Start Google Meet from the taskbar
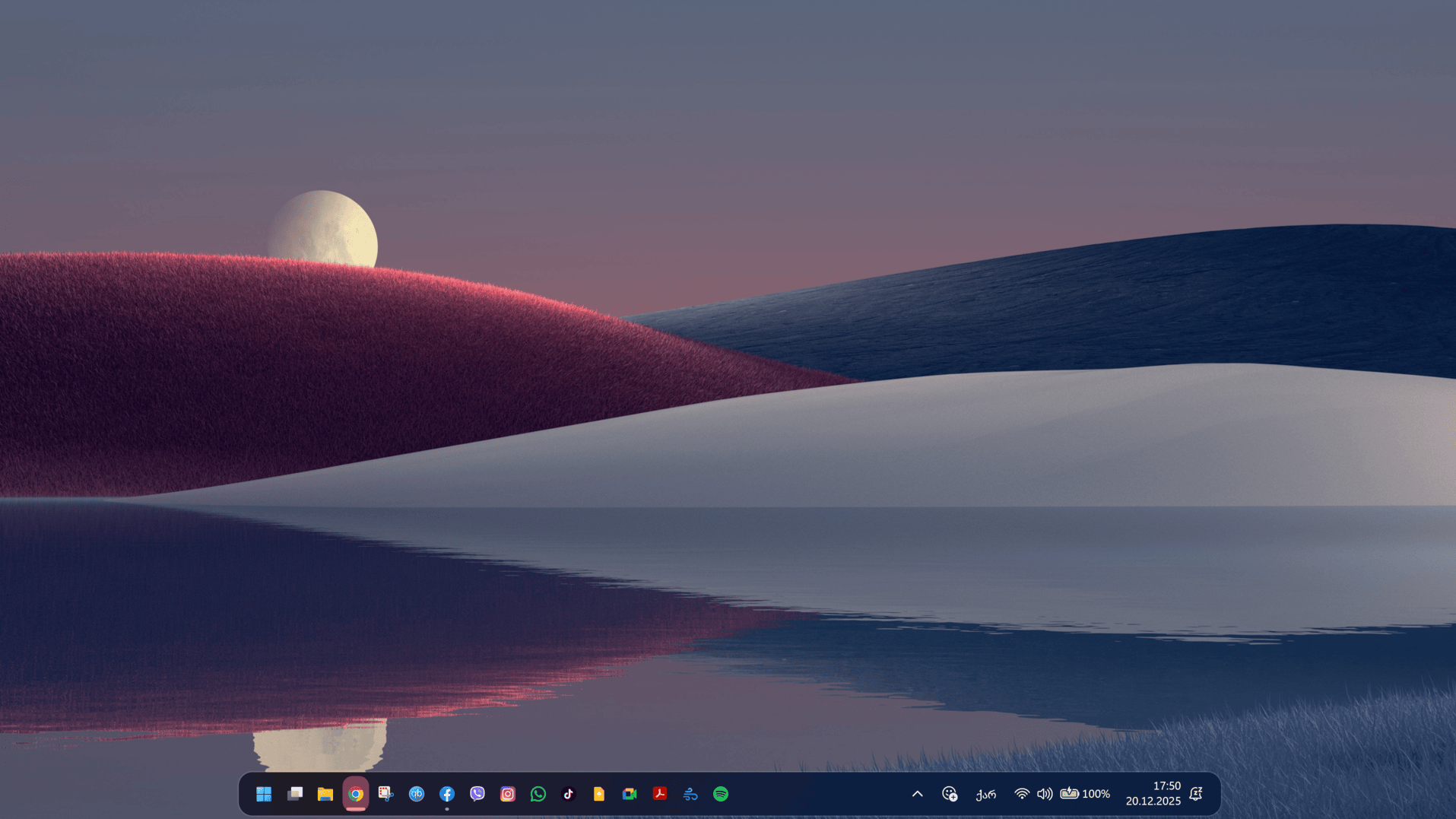The width and height of the screenshot is (1456, 819). [630, 794]
